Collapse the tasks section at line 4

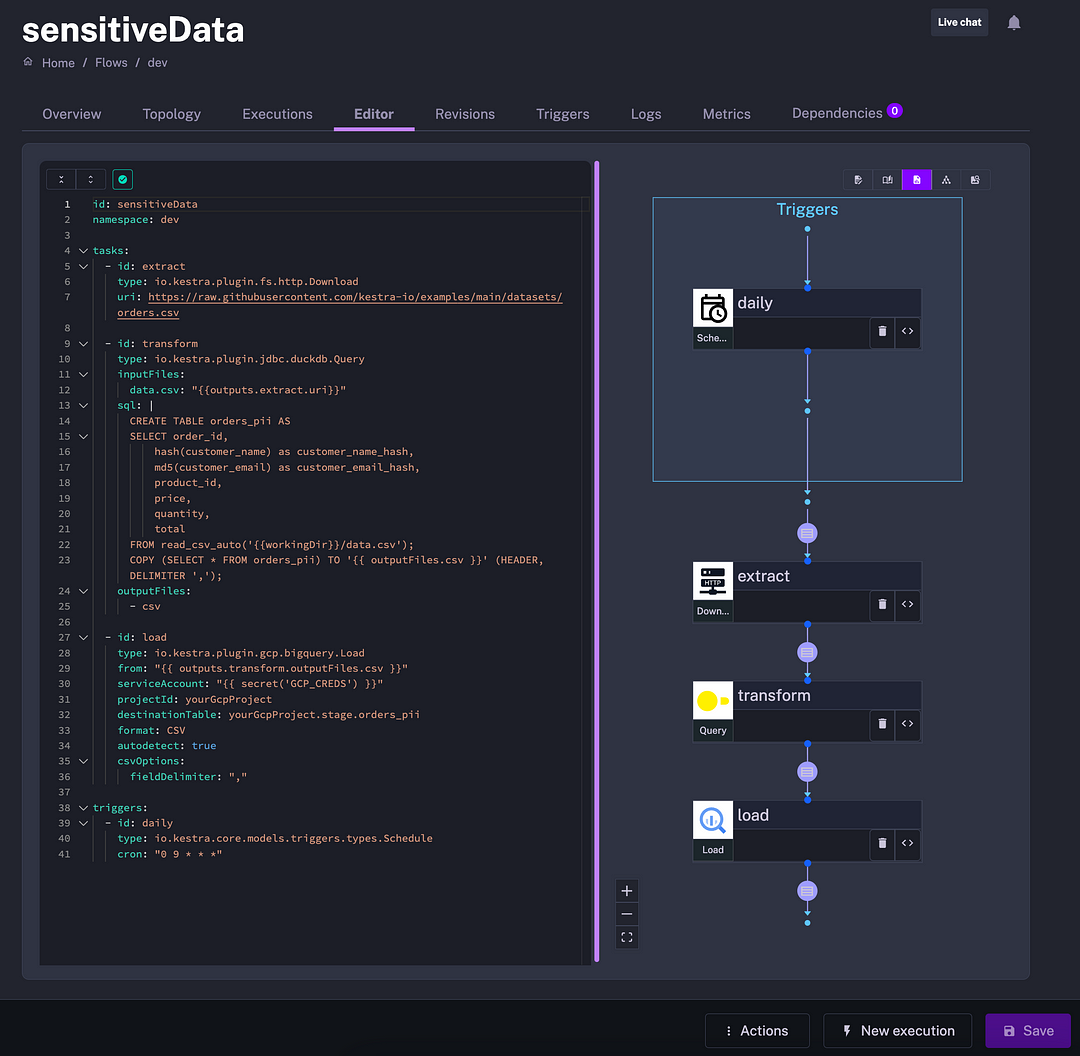(x=83, y=251)
